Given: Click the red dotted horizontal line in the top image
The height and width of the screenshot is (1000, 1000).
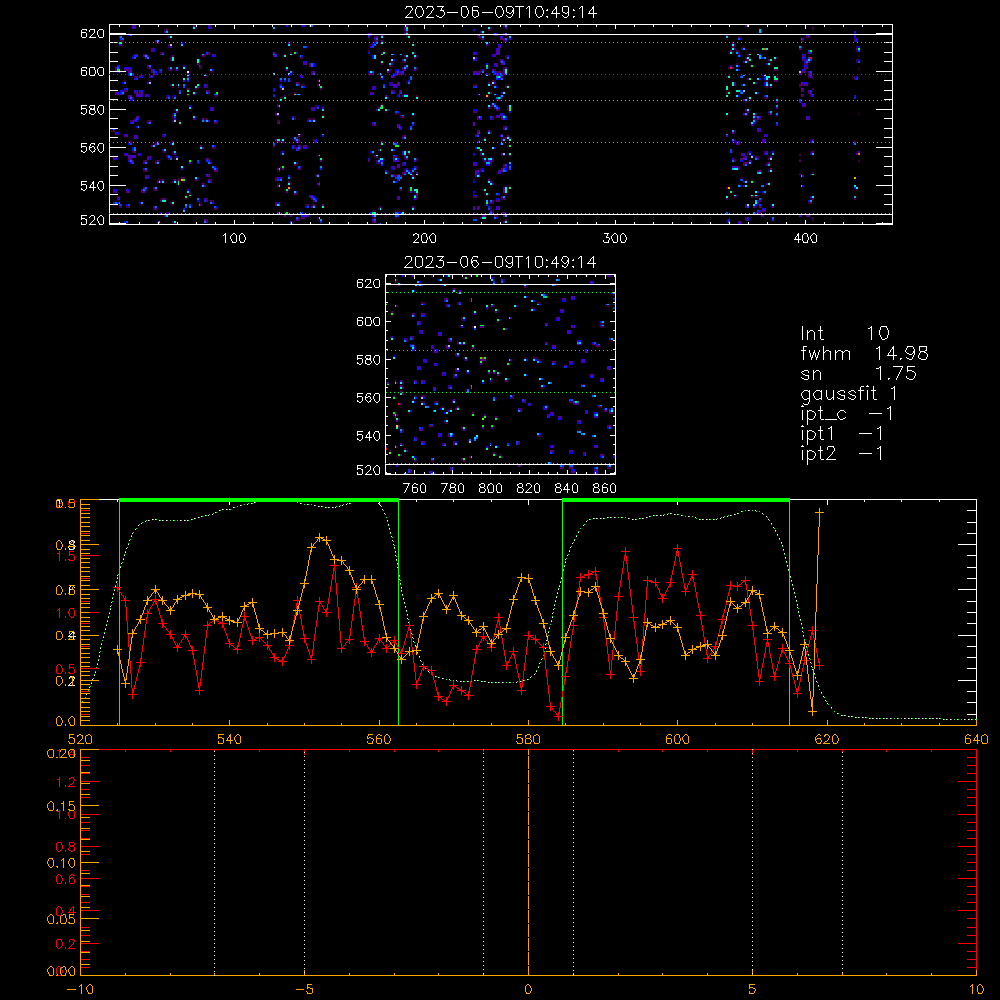Looking at the screenshot, I should coord(501,74).
